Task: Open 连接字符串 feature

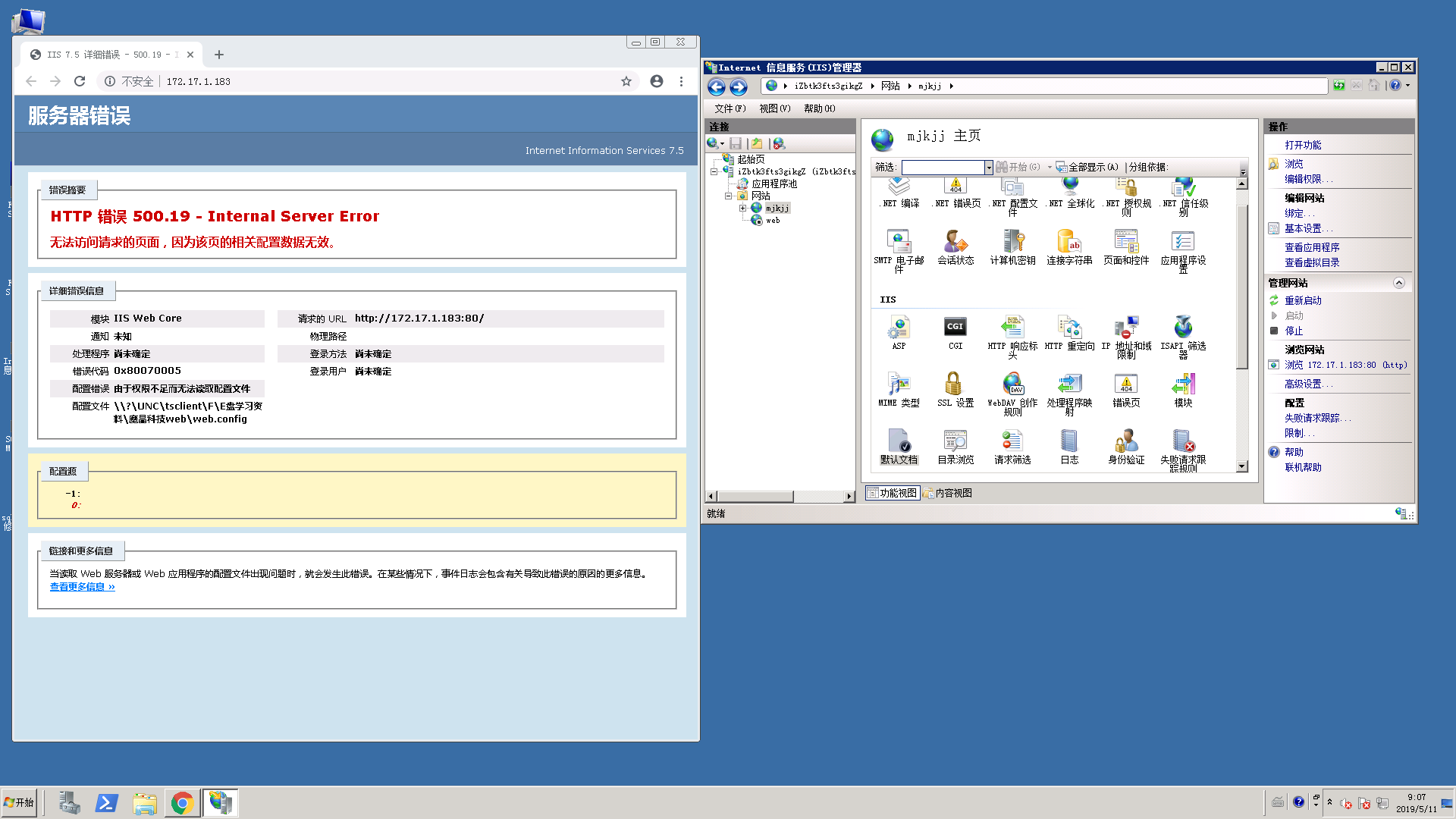Action: click(x=1069, y=246)
